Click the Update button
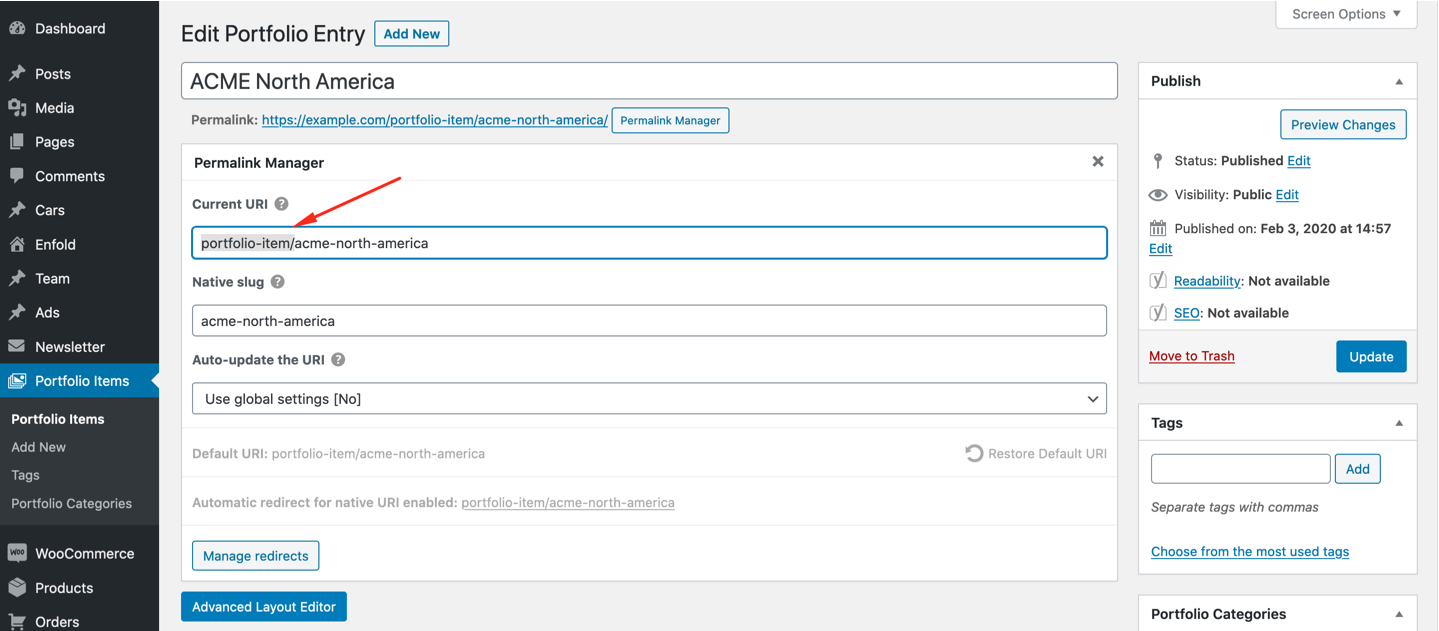 pyautogui.click(x=1371, y=356)
